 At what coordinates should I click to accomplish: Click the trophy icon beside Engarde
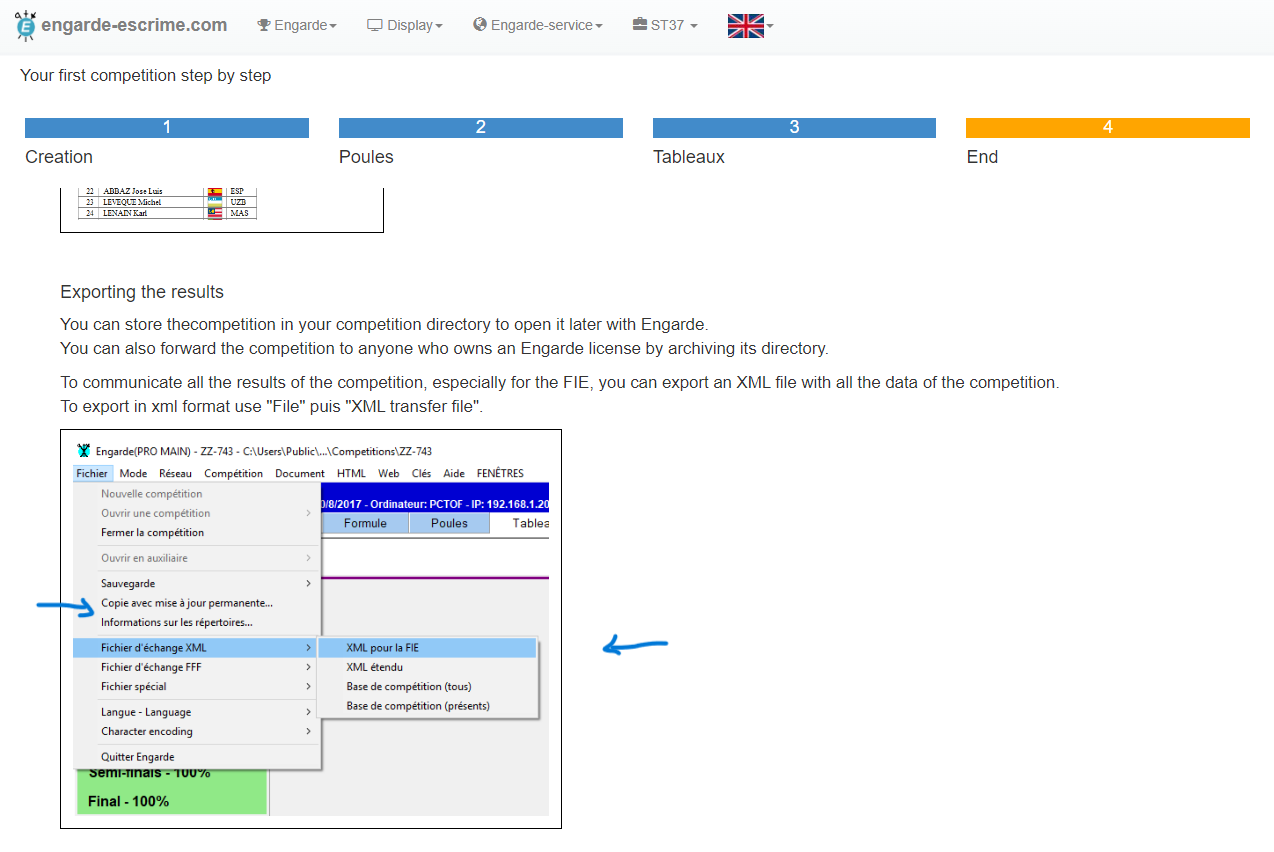[x=264, y=25]
